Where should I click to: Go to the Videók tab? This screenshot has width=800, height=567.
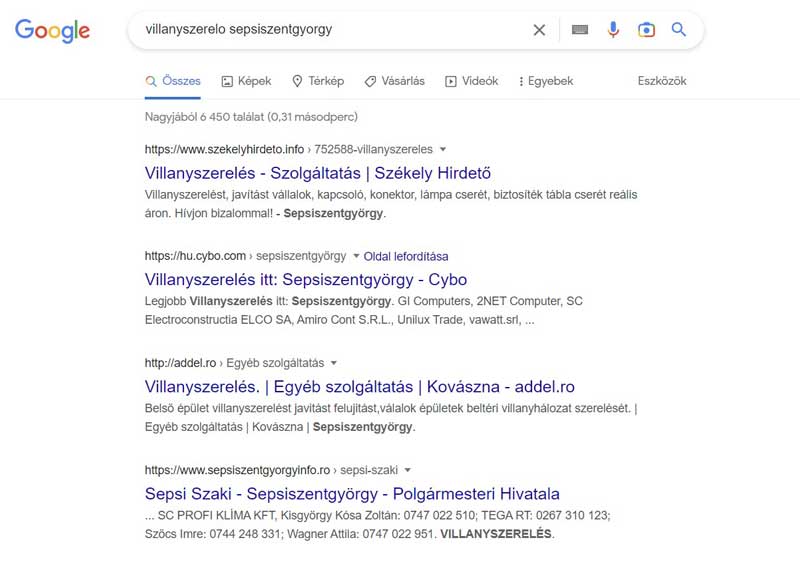click(471, 81)
